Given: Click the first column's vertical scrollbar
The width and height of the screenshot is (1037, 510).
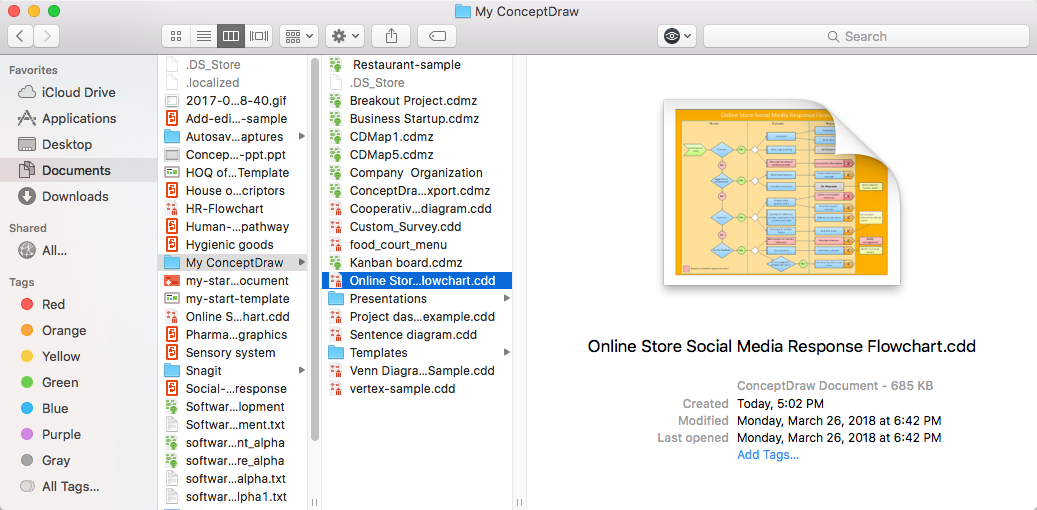Looking at the screenshot, I should click(315, 249).
